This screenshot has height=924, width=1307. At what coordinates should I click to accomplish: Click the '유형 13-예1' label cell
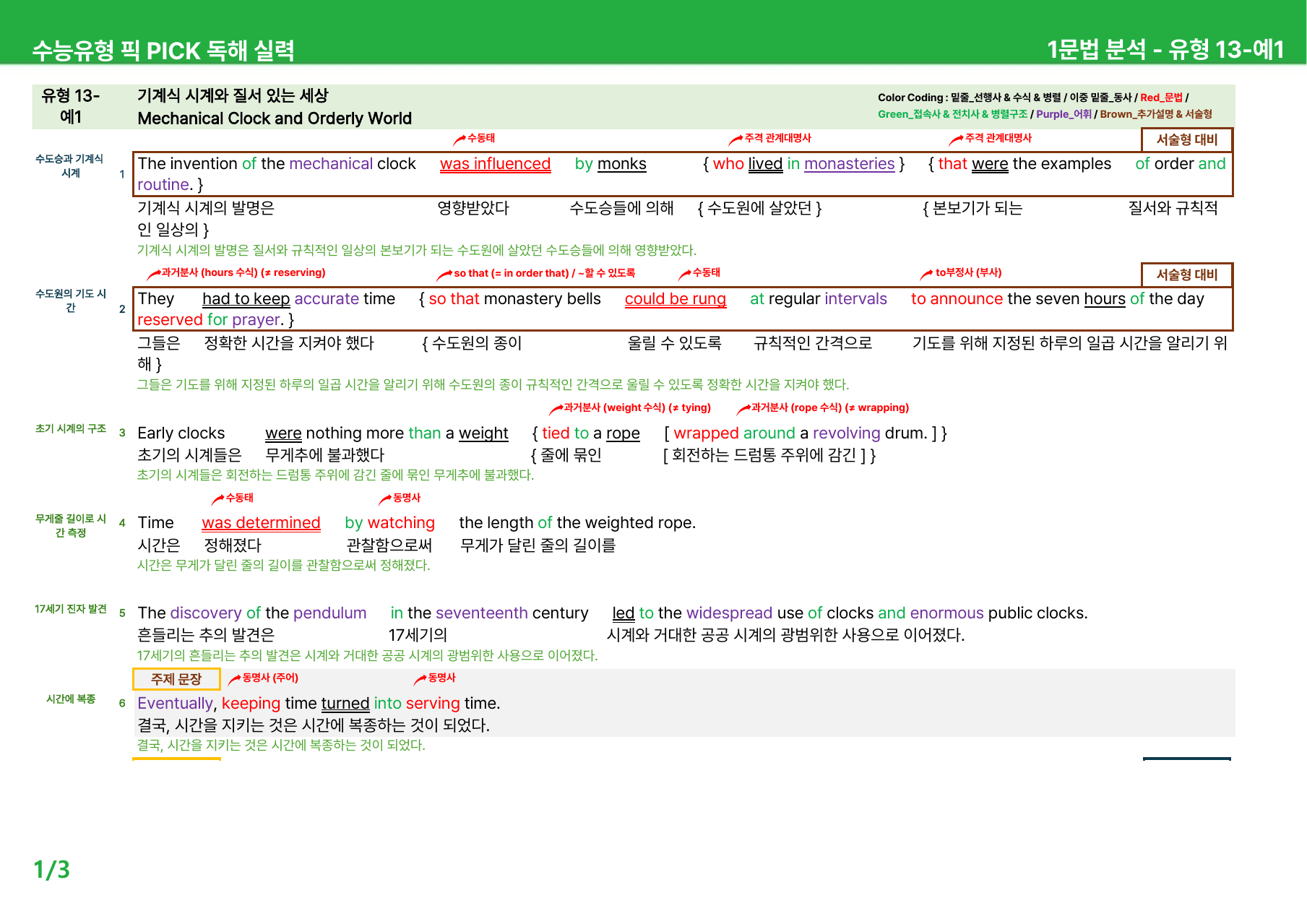71,106
